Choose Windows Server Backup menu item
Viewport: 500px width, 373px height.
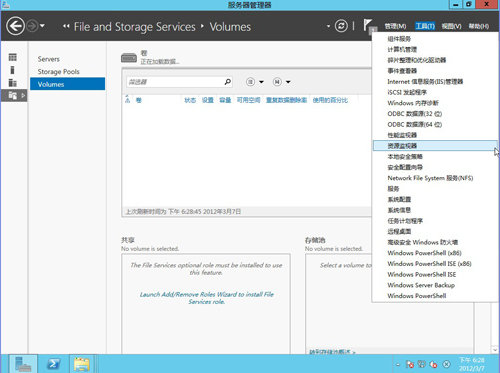(434, 285)
